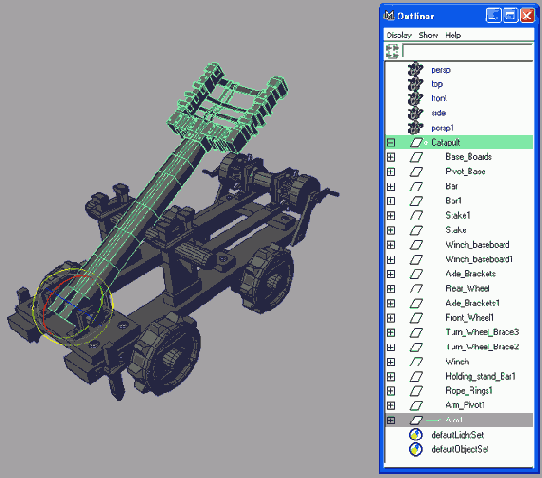Expand the Base_Boards node
The height and width of the screenshot is (478, 542).
click(391, 157)
